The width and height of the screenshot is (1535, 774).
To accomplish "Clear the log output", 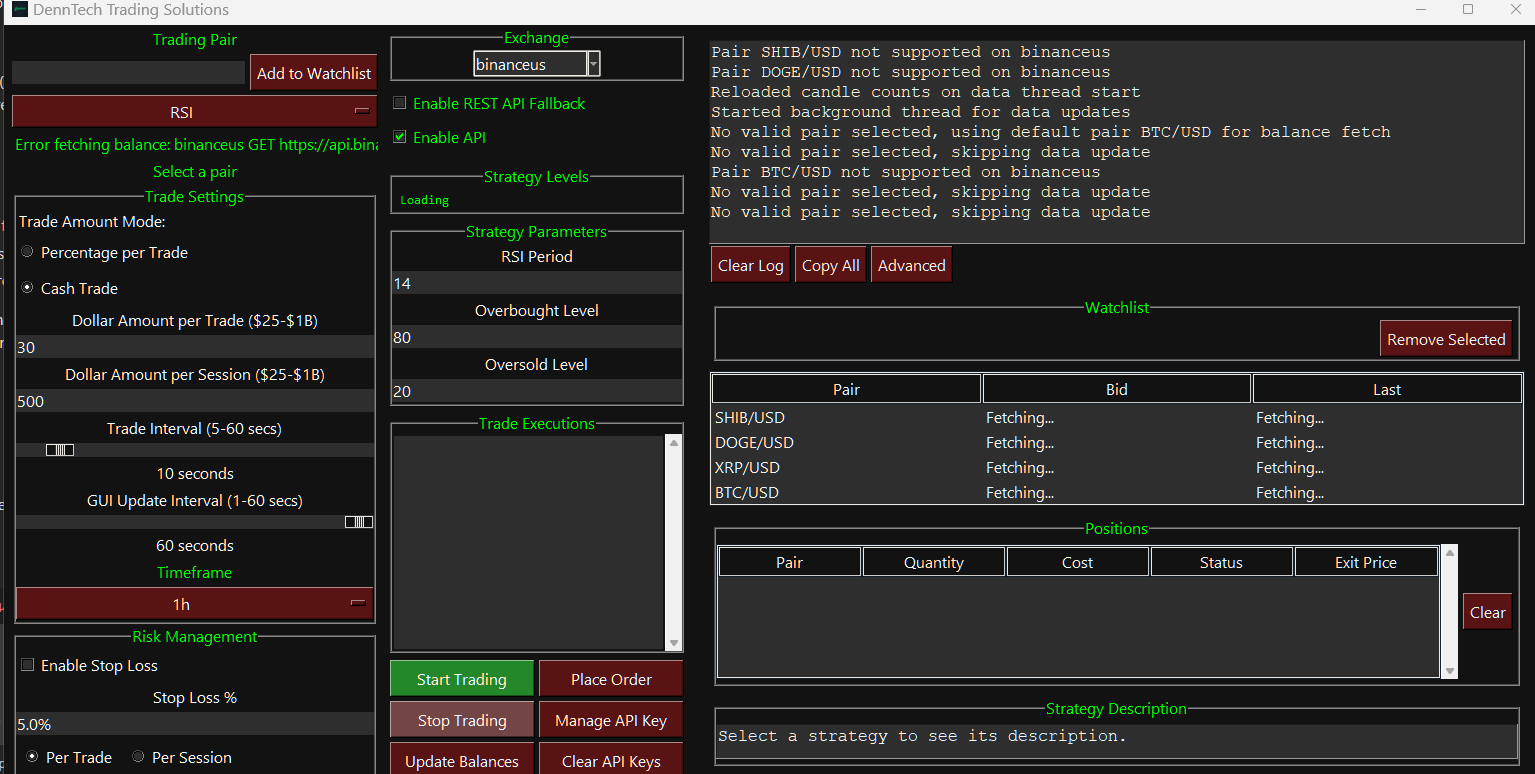I will 750,264.
